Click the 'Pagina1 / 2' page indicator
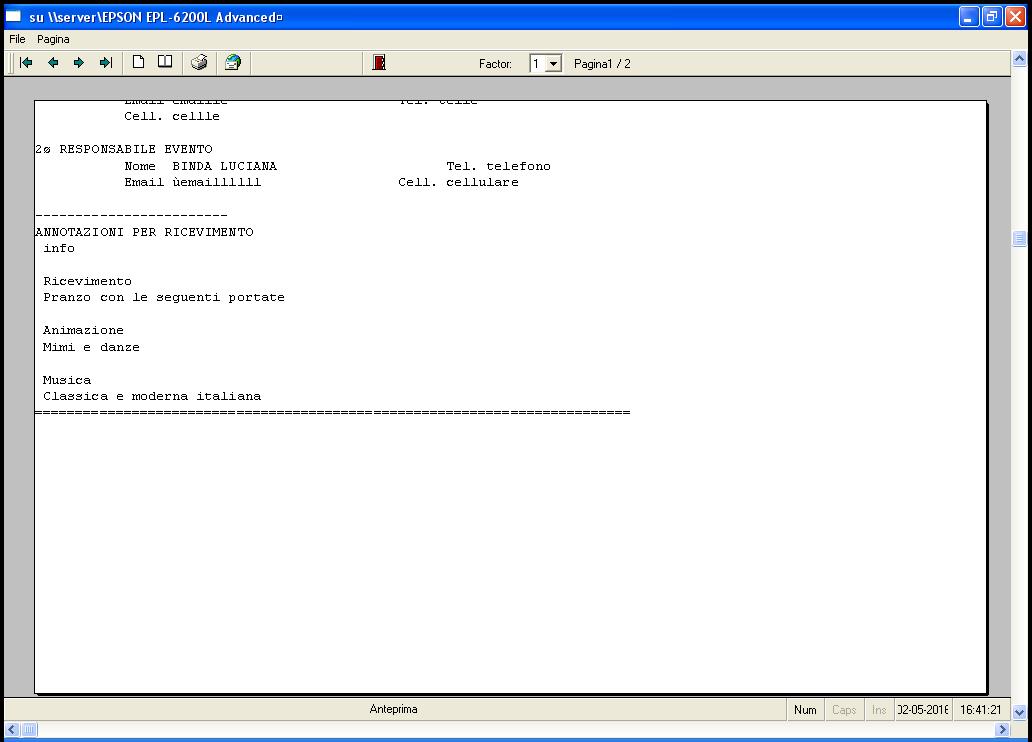The image size is (1032, 742). click(x=602, y=64)
